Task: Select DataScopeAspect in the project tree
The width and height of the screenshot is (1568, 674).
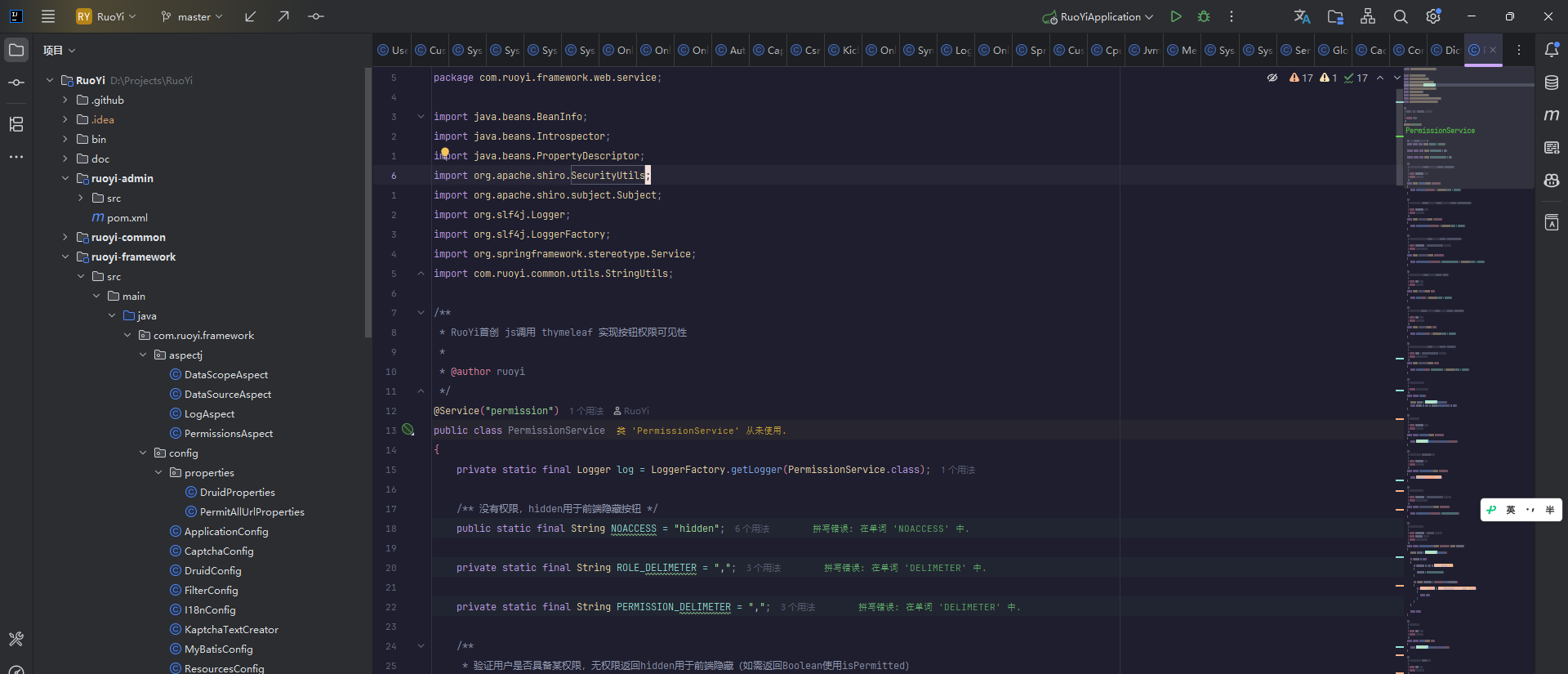Action: coord(226,374)
